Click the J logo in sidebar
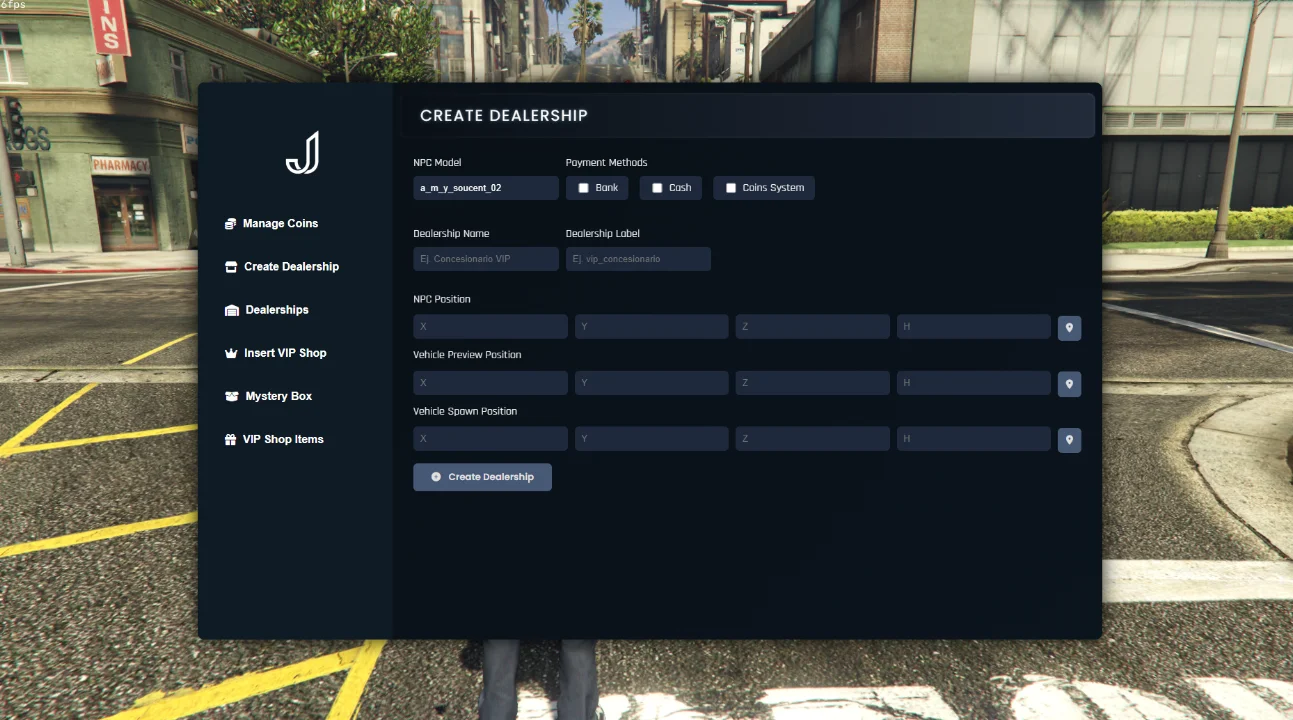Image resolution: width=1293 pixels, height=720 pixels. 302,153
